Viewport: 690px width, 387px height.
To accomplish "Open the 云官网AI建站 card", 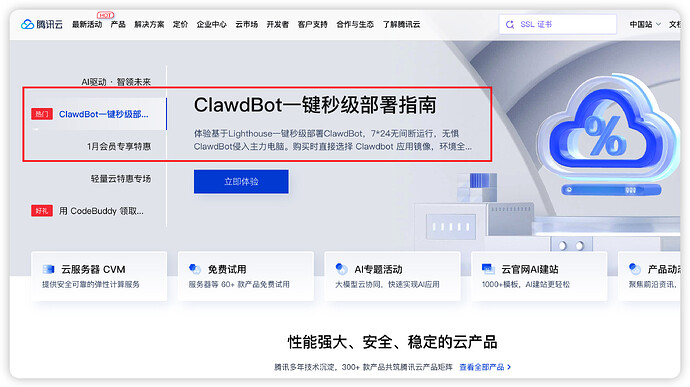I will point(539,276).
